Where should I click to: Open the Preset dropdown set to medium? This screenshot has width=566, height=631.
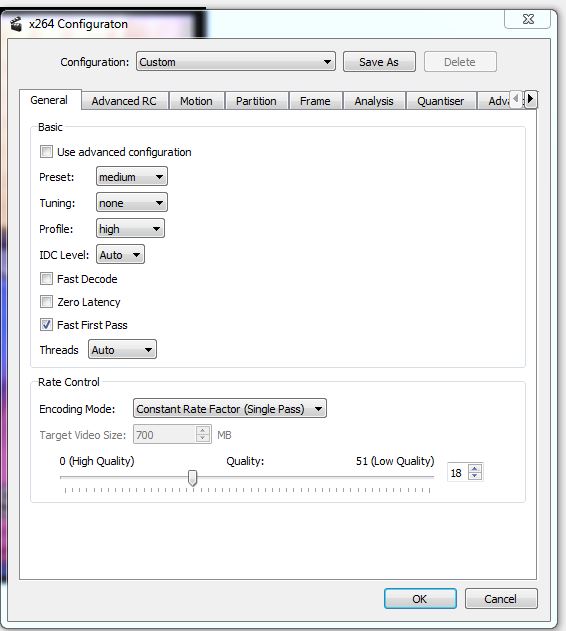coord(132,176)
